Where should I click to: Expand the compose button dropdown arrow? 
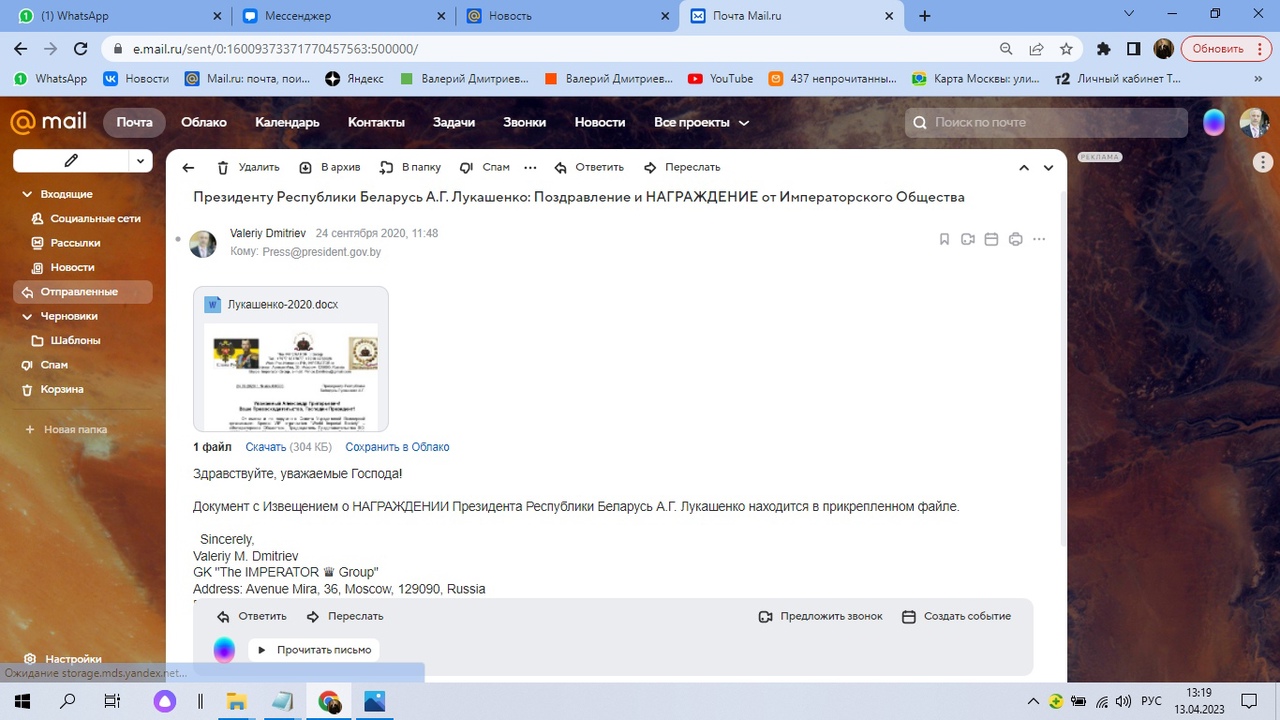tap(141, 160)
